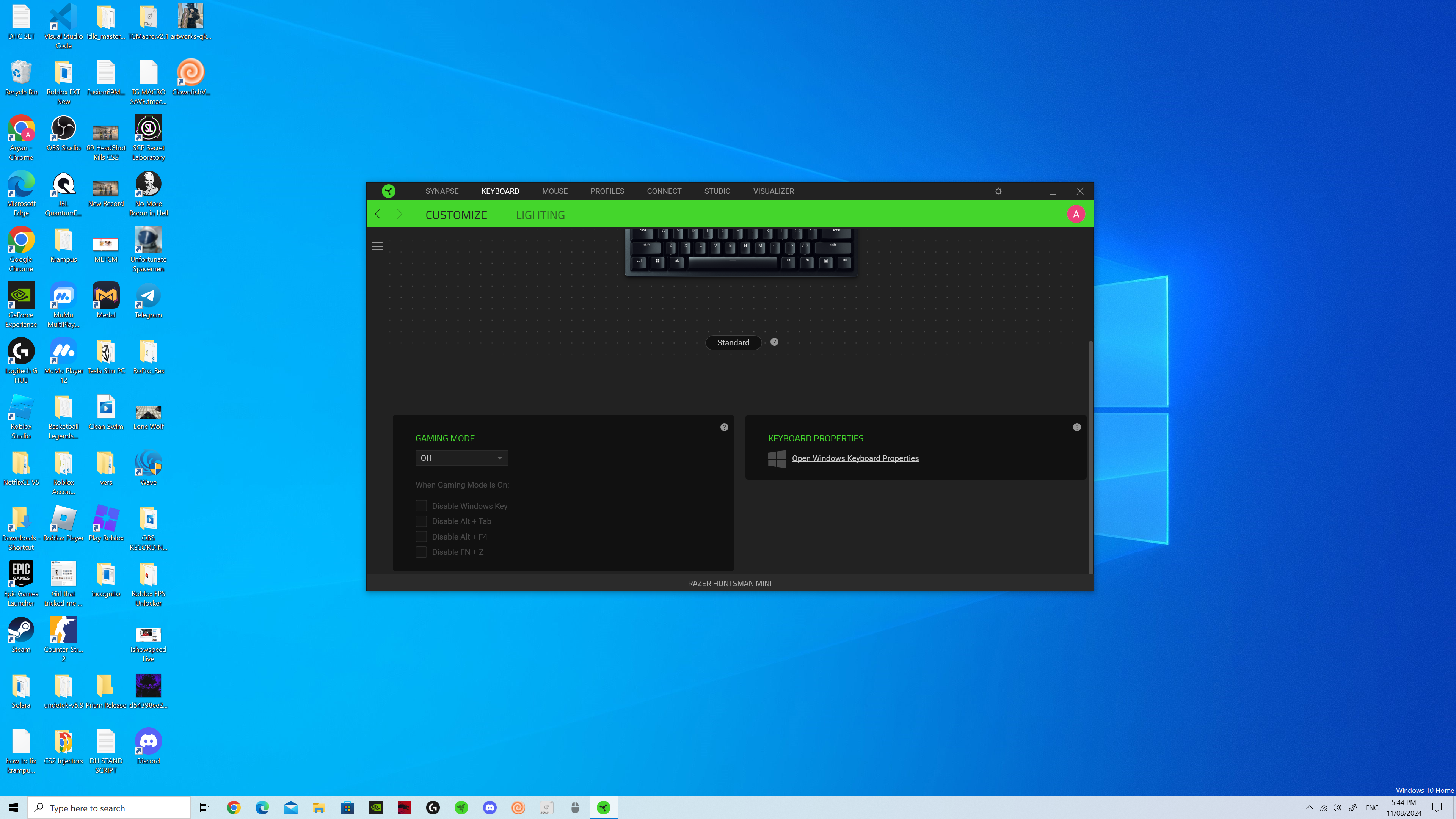
Task: Click the pink user avatar A icon
Action: pyautogui.click(x=1076, y=214)
